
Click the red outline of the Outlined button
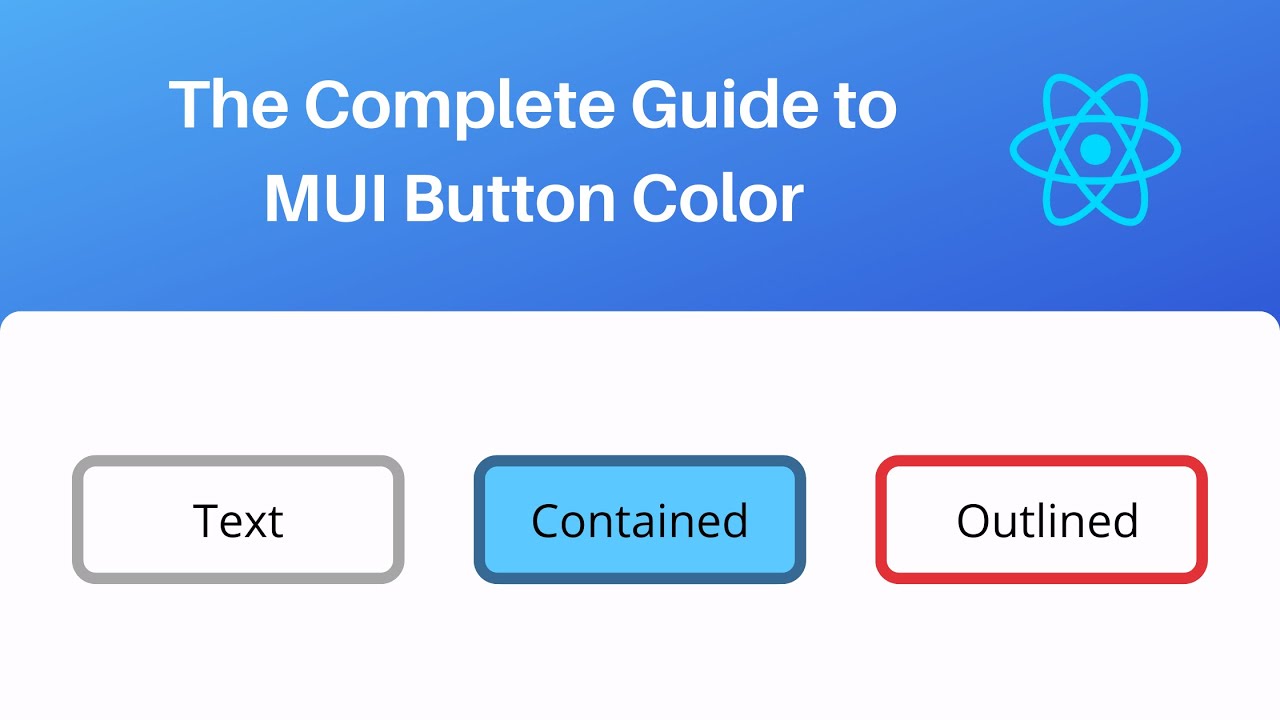click(1042, 462)
